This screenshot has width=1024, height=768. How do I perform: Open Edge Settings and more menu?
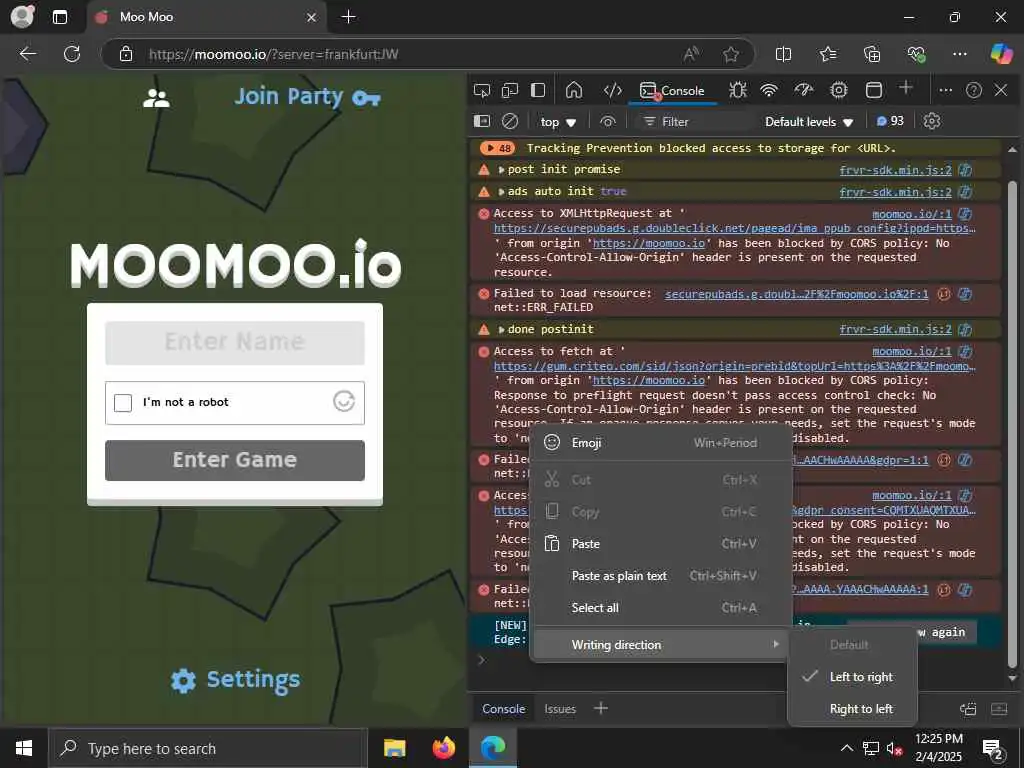(x=959, y=54)
